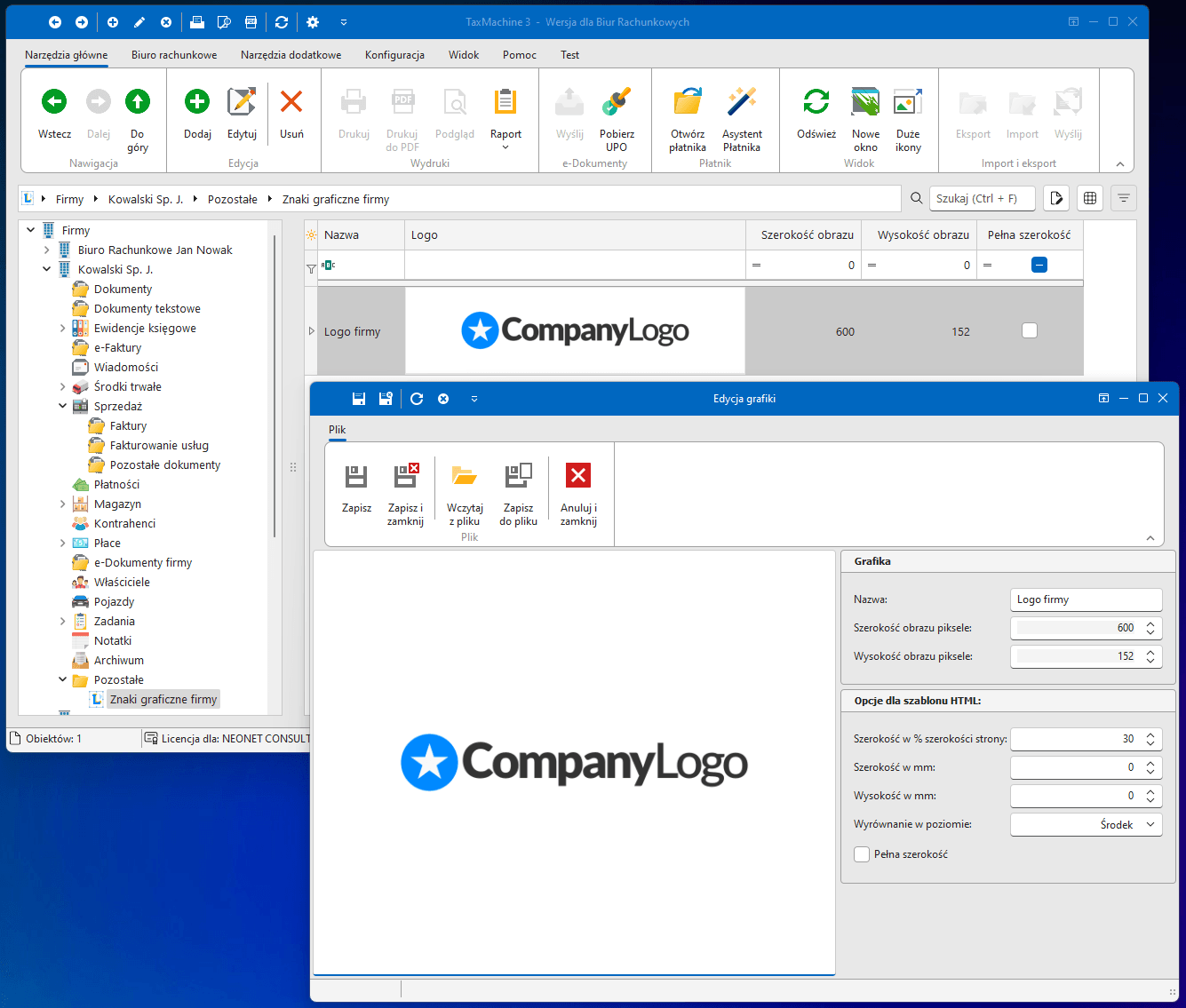
Task: Open Otwórz płatnika folder icon
Action: pyautogui.click(x=688, y=103)
